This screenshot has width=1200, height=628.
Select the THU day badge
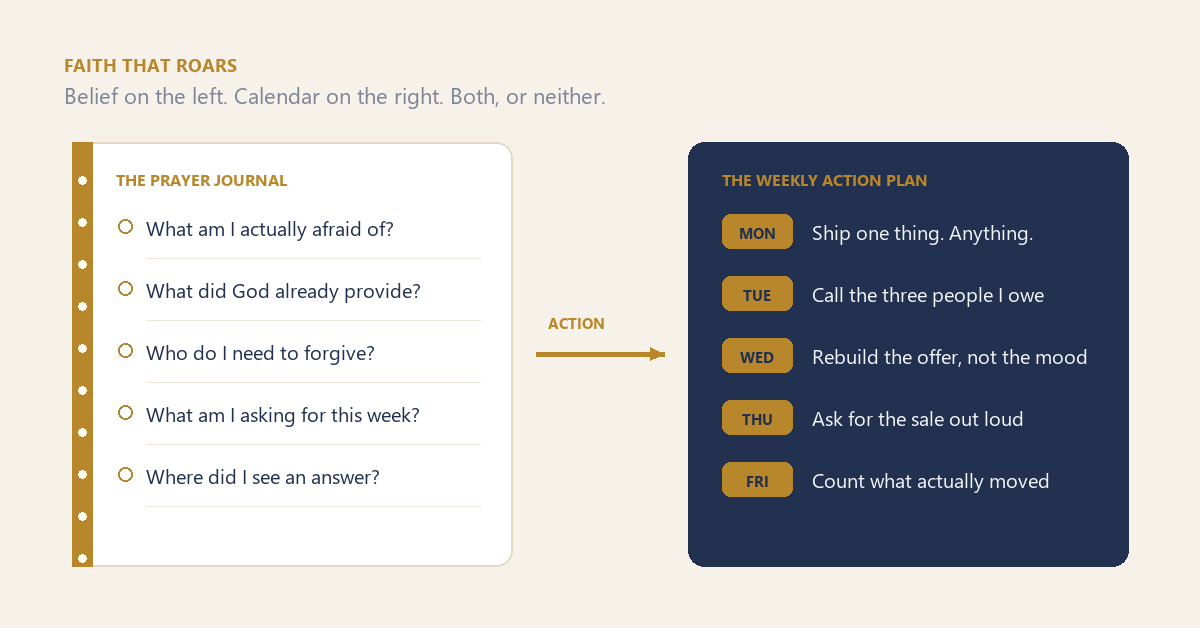pyautogui.click(x=757, y=418)
